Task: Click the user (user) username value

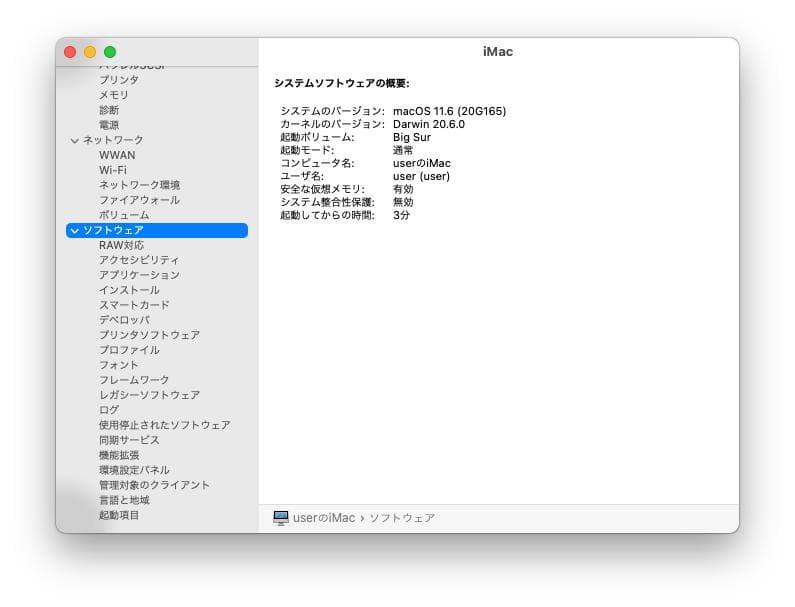Action: (421, 176)
